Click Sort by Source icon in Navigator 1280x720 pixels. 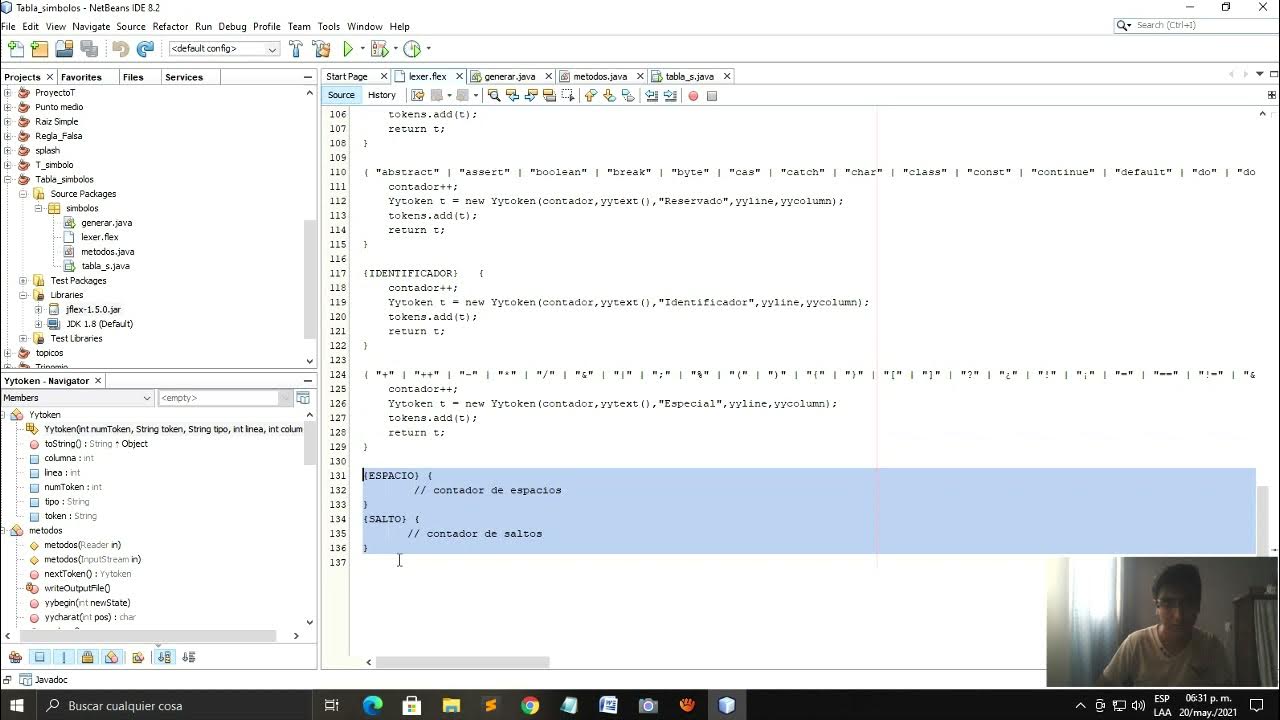click(189, 657)
